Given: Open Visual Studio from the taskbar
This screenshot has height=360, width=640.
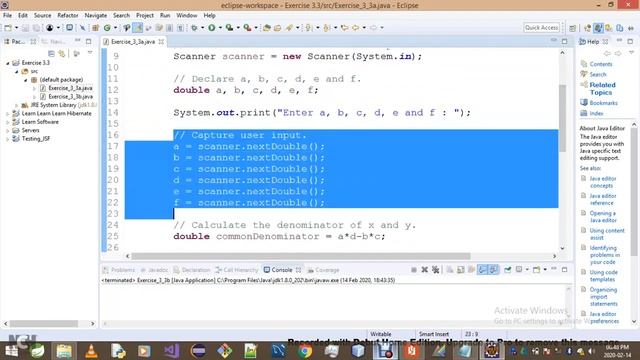Looking at the screenshot, I should coord(171,351).
